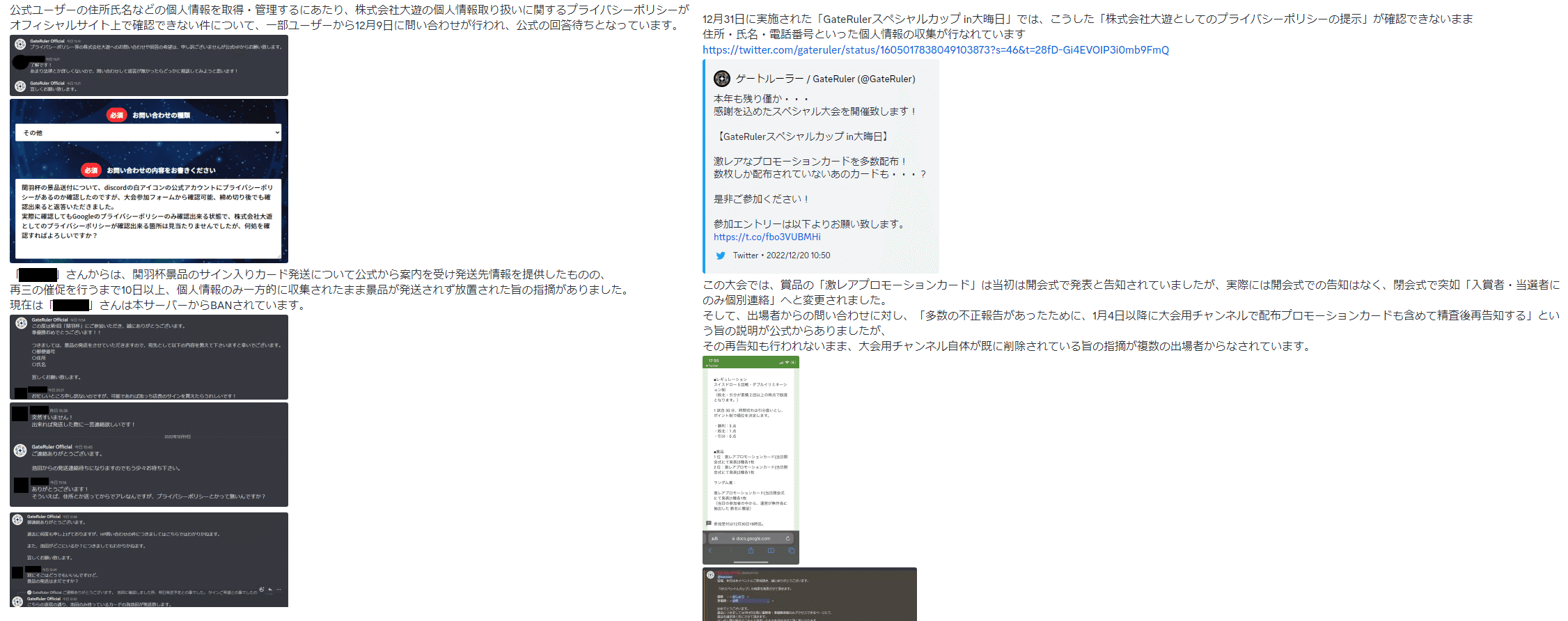
Task: Open the contact form screenshot thumbnail
Action: tap(149, 181)
